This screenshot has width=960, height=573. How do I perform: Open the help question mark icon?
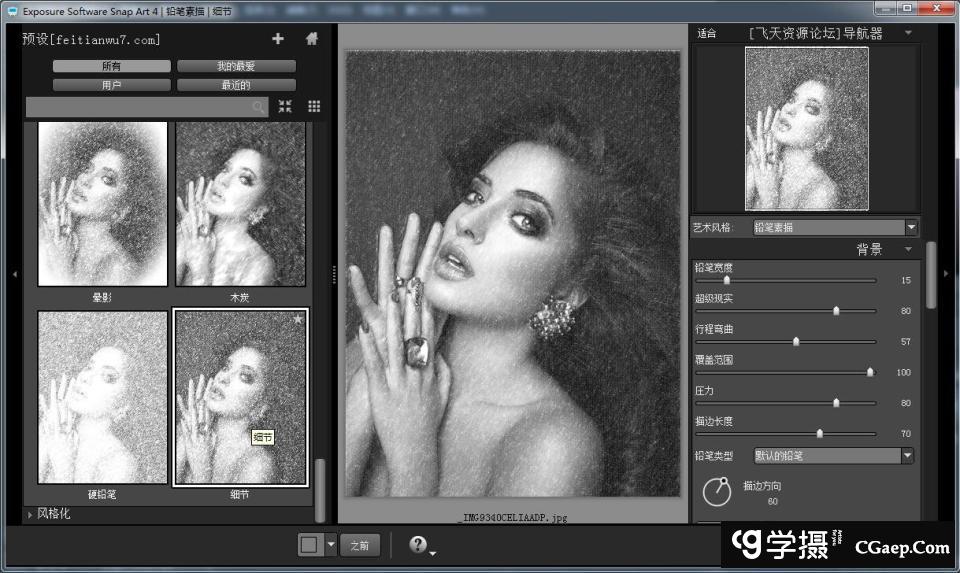click(x=418, y=545)
